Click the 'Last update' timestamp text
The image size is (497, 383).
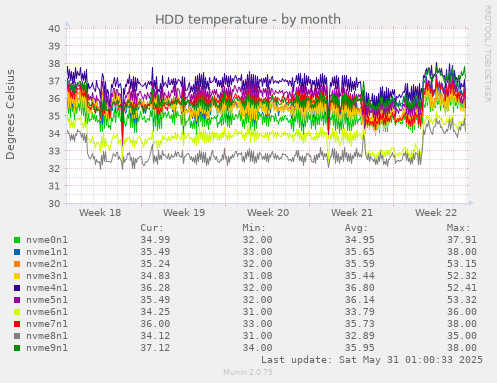372,360
